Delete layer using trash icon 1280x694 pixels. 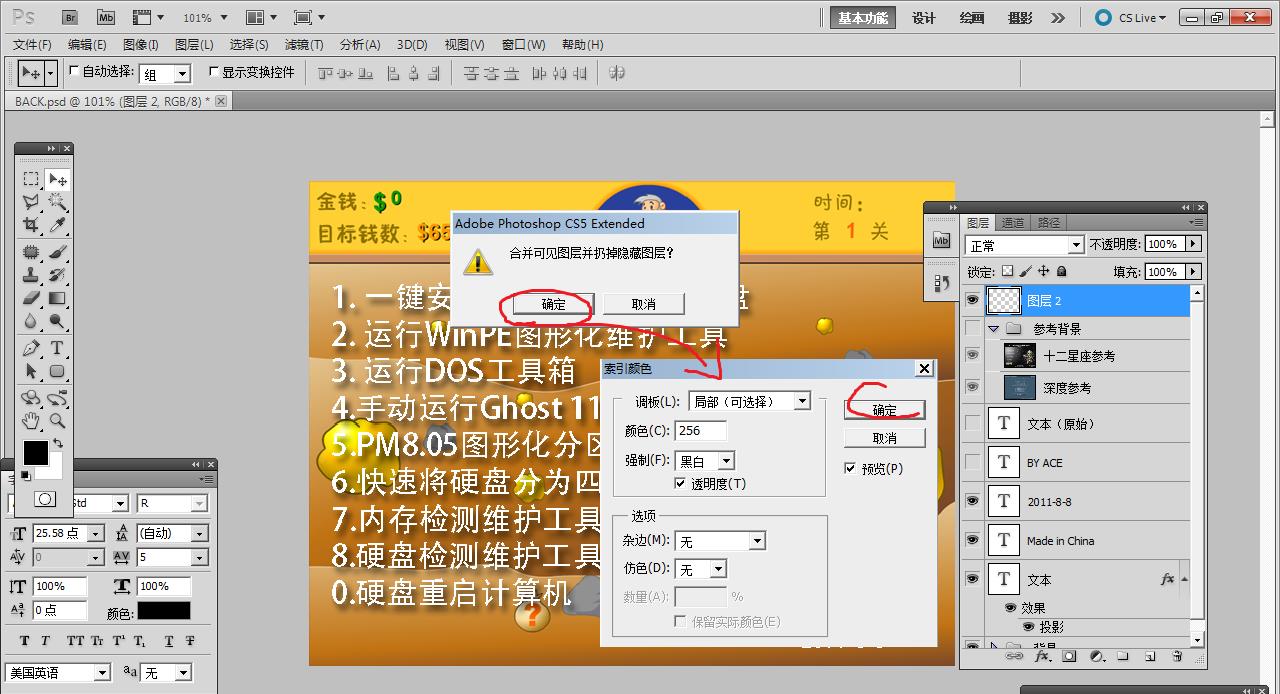1177,657
